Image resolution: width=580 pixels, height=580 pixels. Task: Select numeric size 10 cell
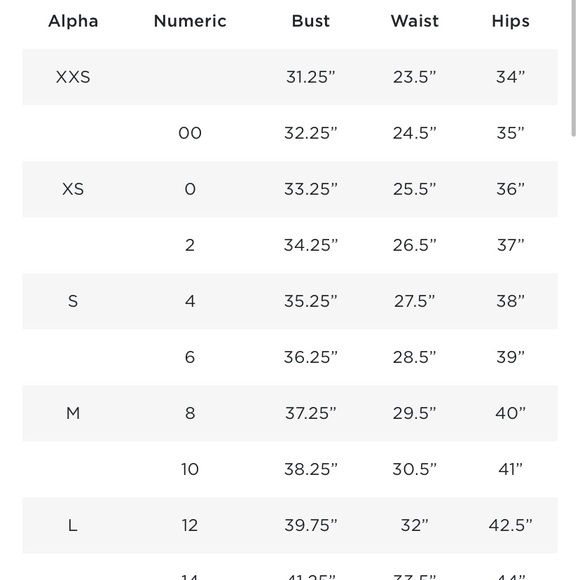tap(190, 469)
